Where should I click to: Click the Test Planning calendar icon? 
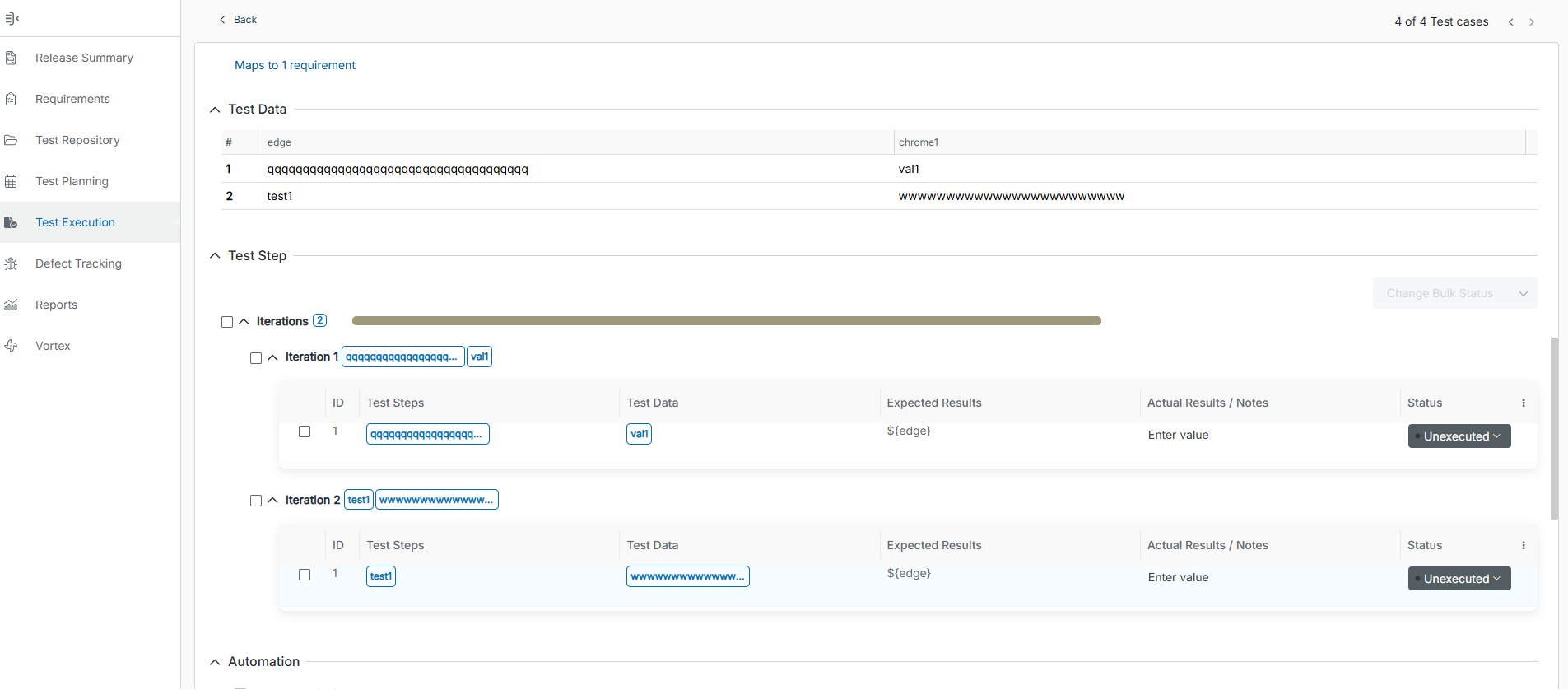11,181
